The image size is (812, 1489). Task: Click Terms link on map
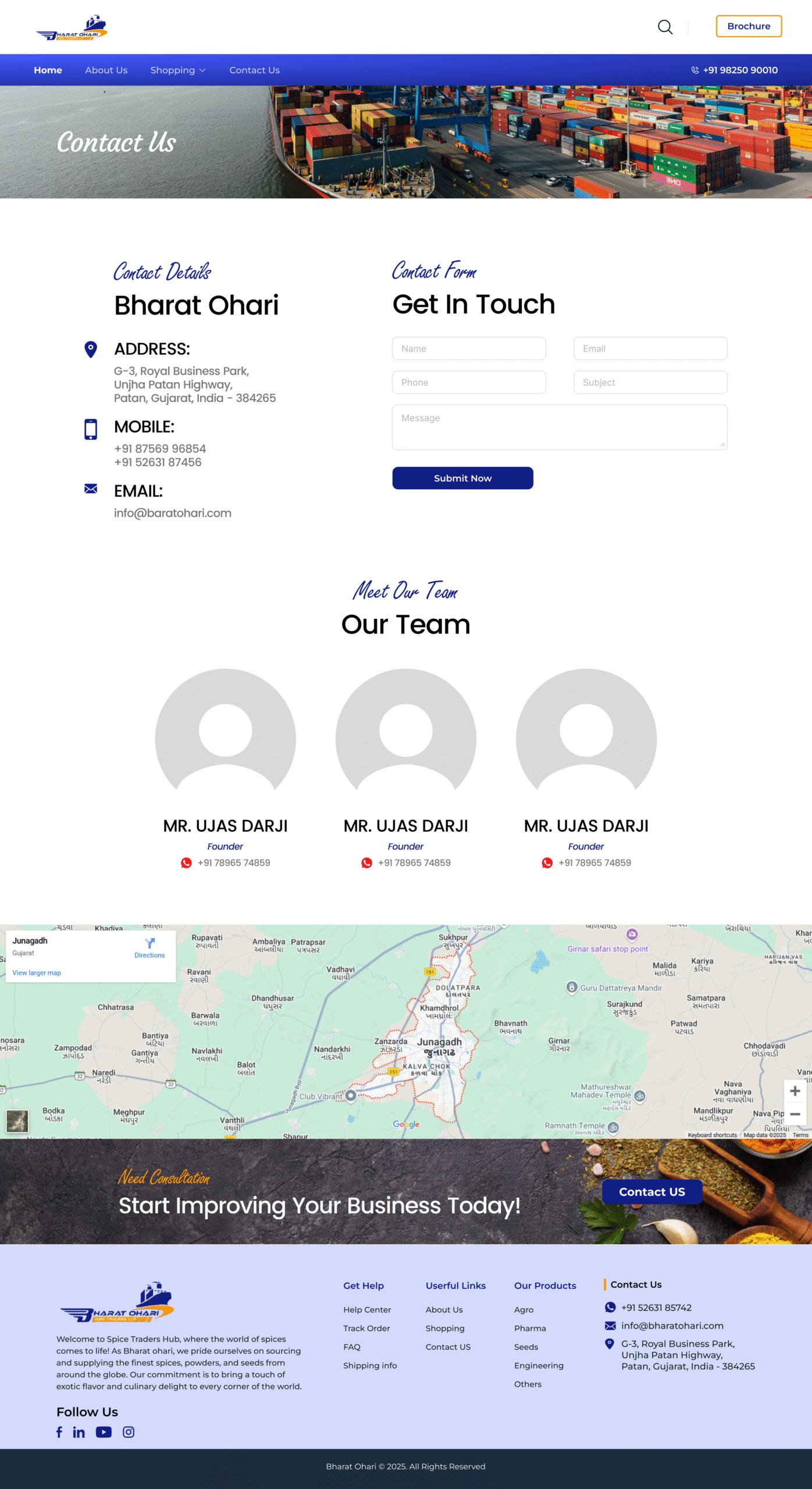coord(800,1135)
